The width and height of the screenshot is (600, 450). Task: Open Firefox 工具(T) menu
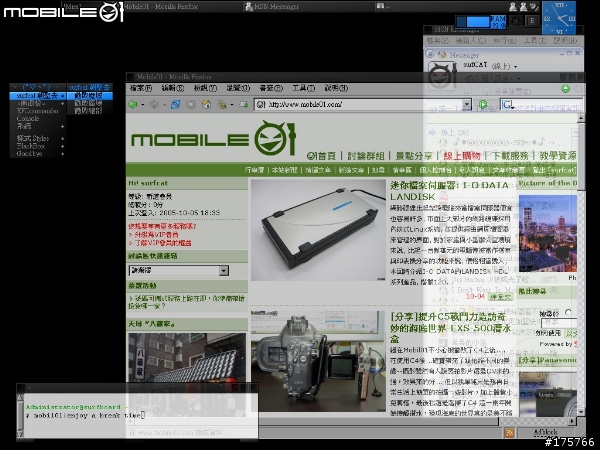pyautogui.click(x=303, y=88)
